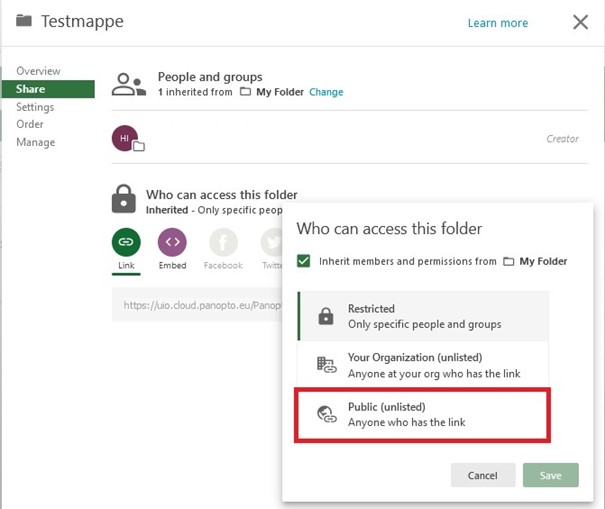Choose Your Organization (unlisted) option
Screen dimensions: 605x509
(423, 365)
